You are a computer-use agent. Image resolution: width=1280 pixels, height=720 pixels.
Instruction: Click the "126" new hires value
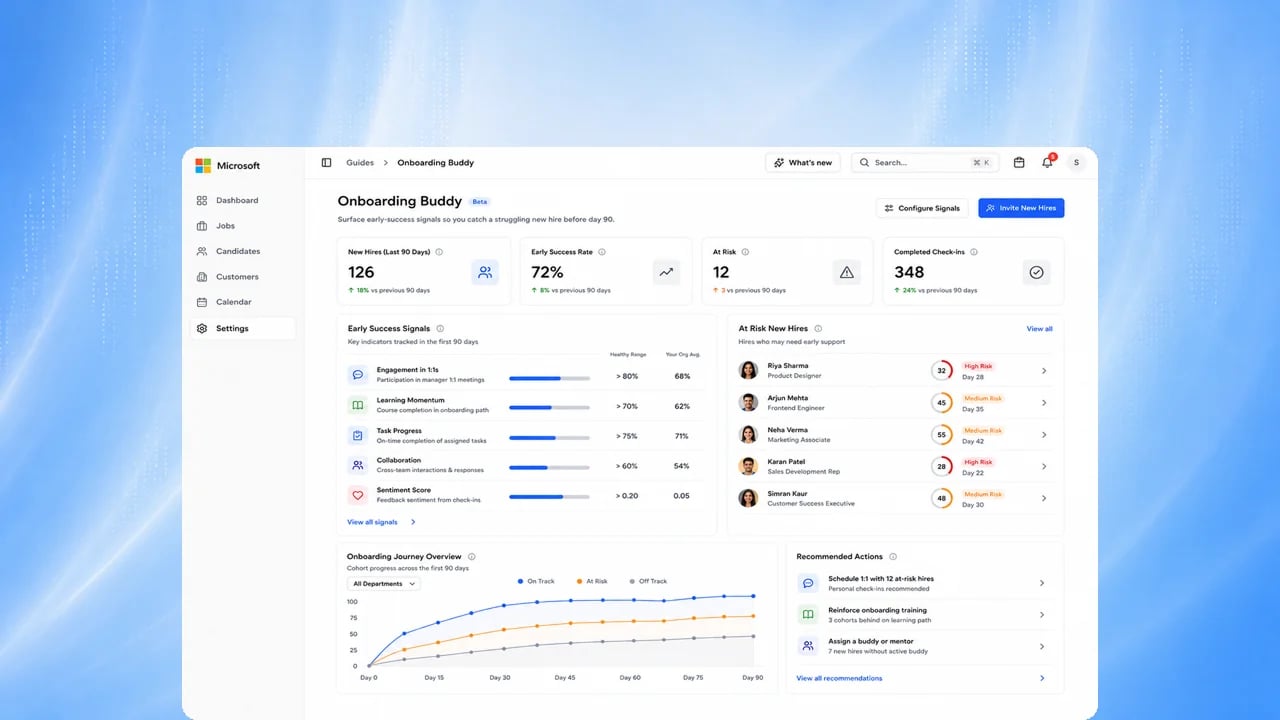[x=361, y=272]
